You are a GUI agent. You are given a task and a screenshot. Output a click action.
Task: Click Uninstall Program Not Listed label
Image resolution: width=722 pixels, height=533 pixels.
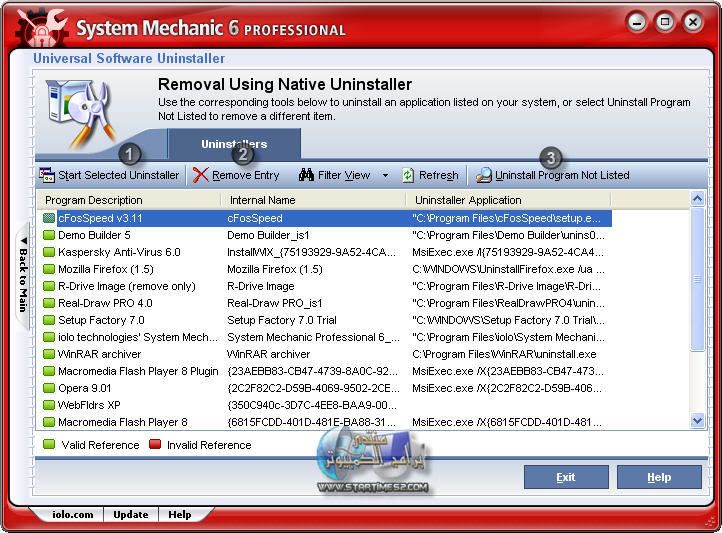click(562, 175)
